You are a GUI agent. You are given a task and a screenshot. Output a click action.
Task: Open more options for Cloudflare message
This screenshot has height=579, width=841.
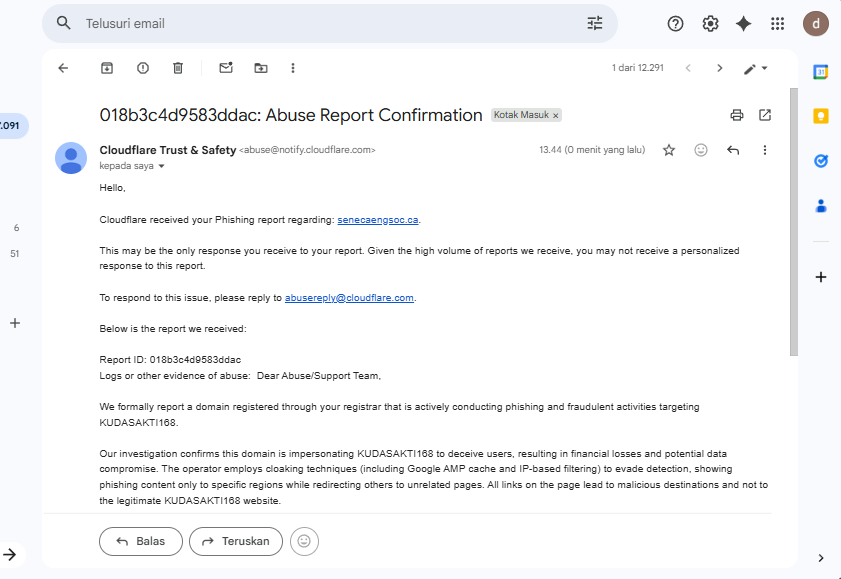(x=765, y=150)
